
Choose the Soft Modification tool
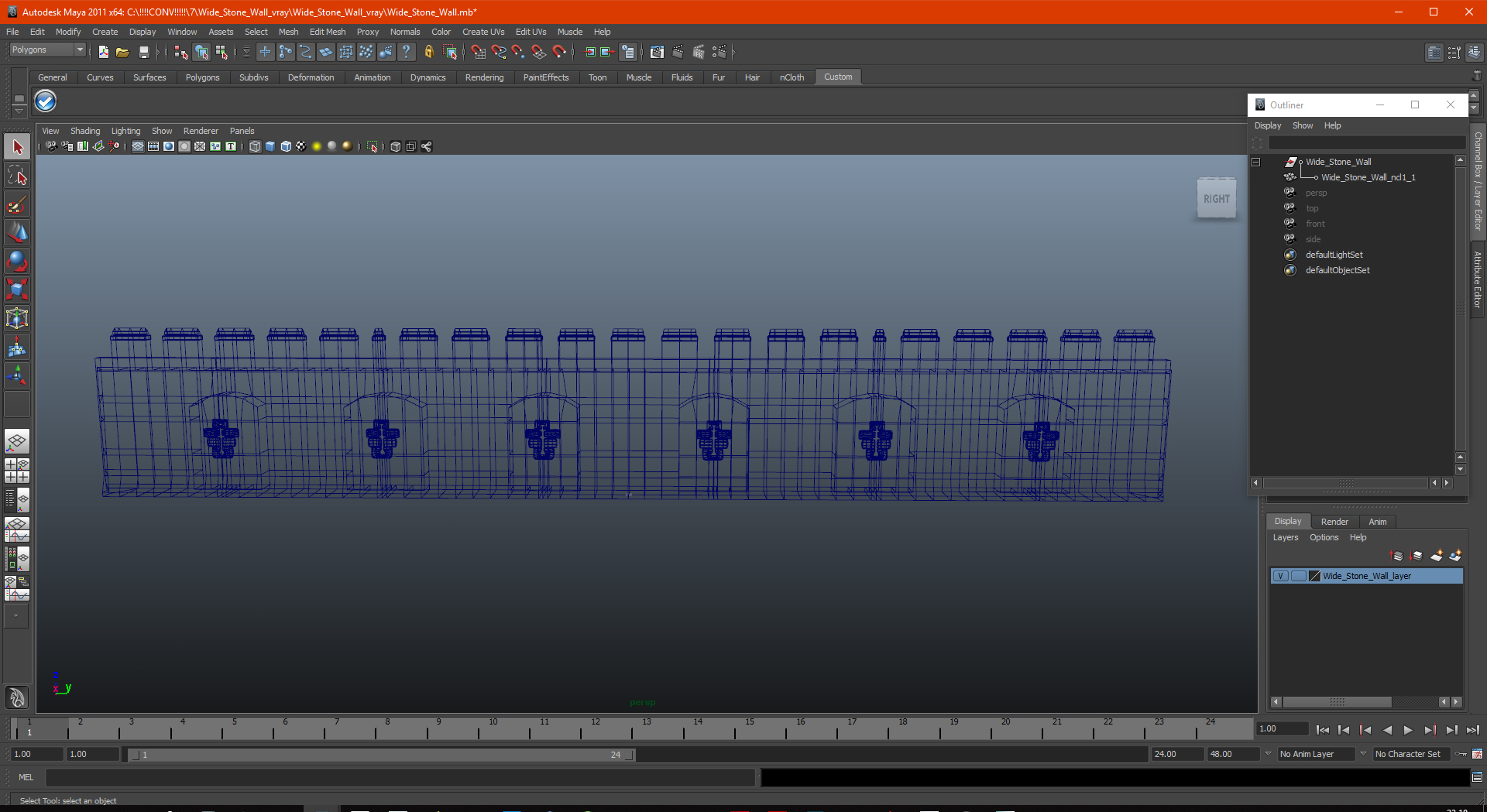(x=17, y=348)
